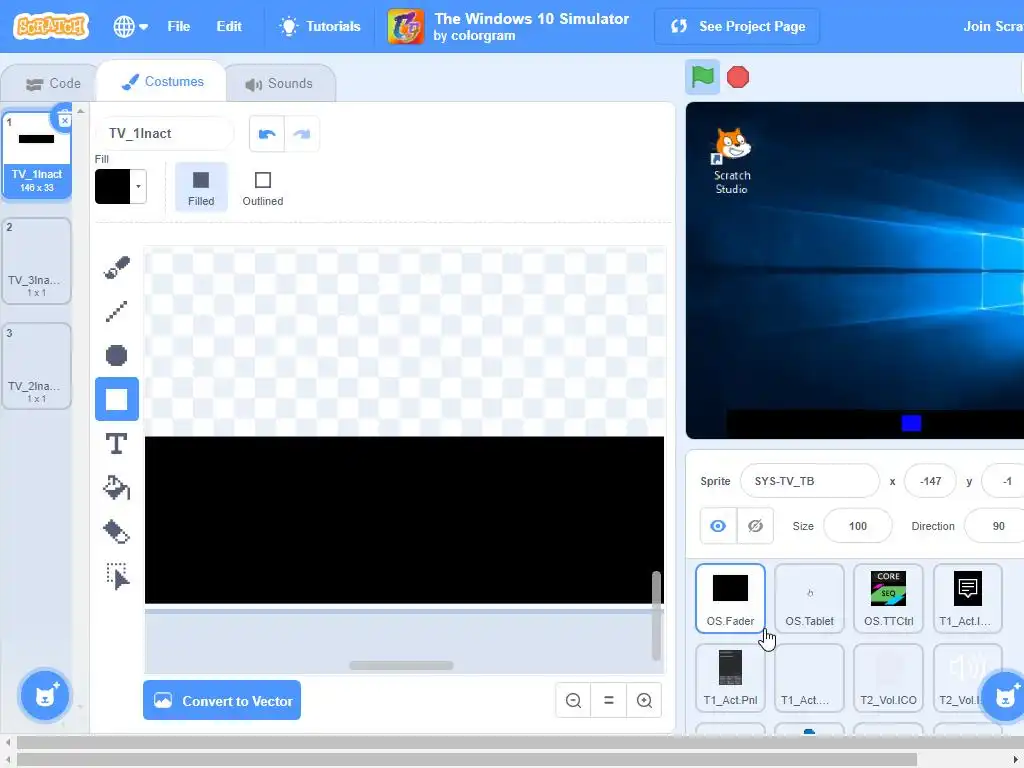The width and height of the screenshot is (1024, 768).
Task: Click the blue square on stage taskbar
Action: 911,423
